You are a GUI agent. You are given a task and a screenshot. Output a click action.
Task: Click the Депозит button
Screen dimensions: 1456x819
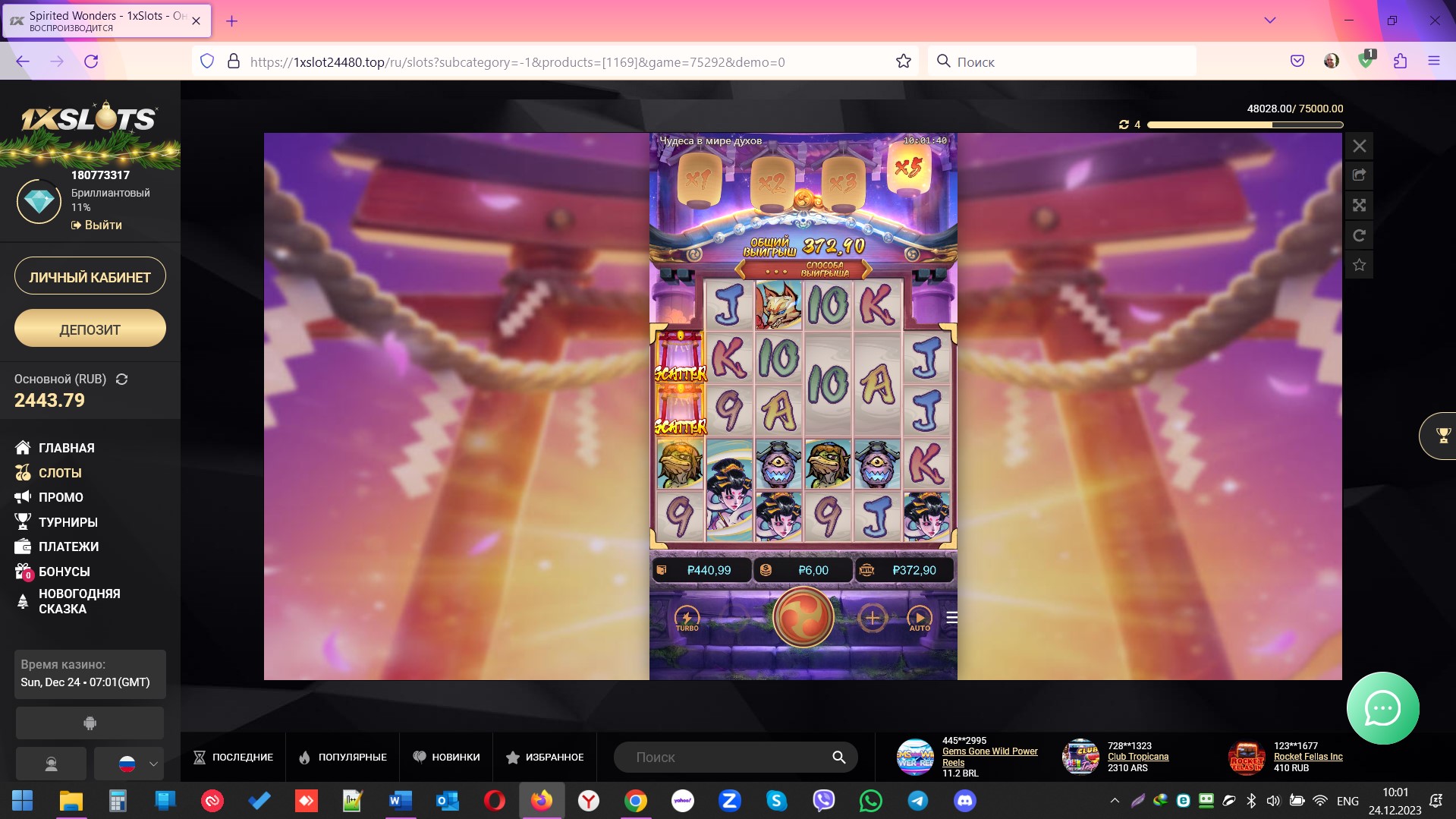tap(90, 329)
